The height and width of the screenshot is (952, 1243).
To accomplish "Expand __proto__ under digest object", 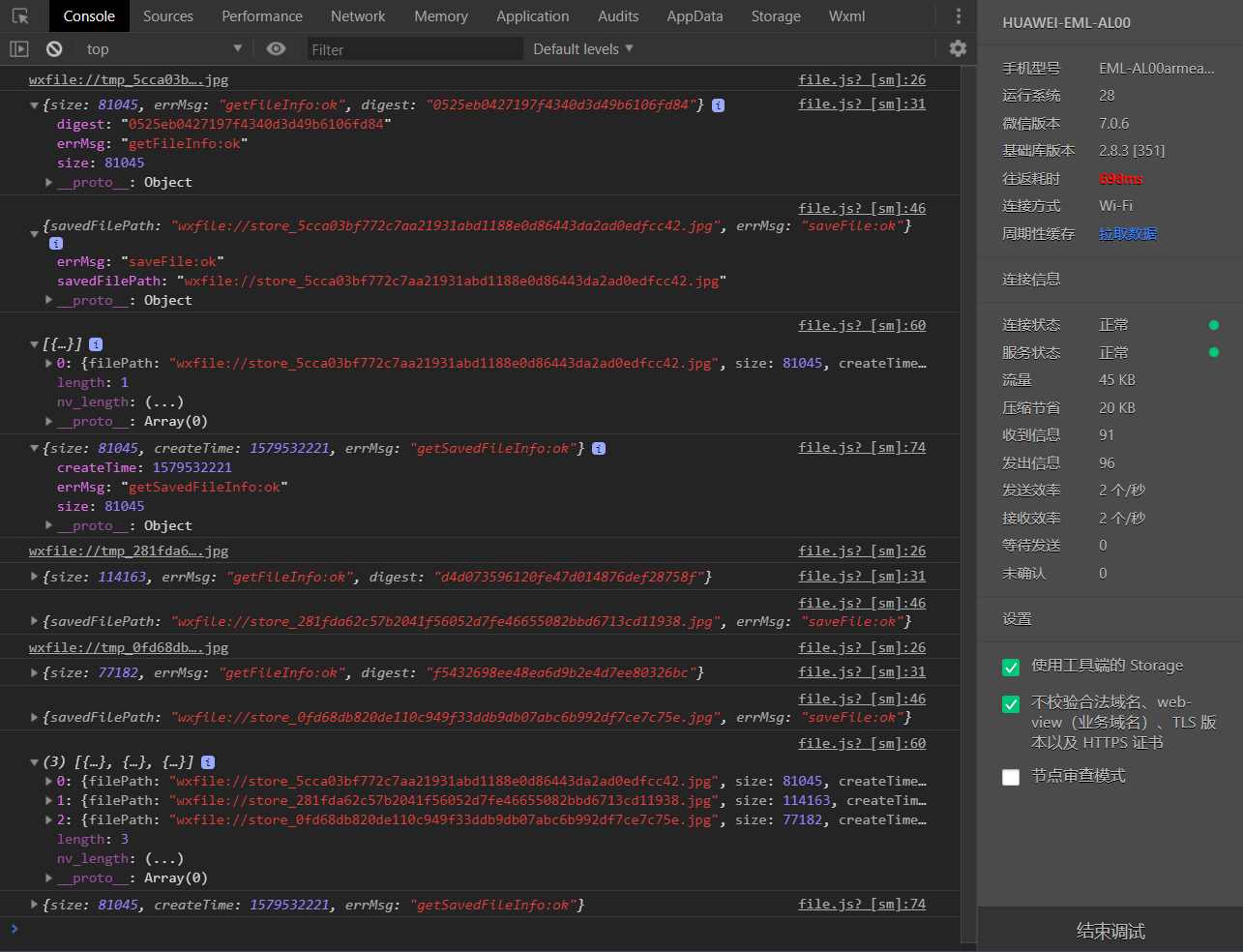I will click(49, 183).
